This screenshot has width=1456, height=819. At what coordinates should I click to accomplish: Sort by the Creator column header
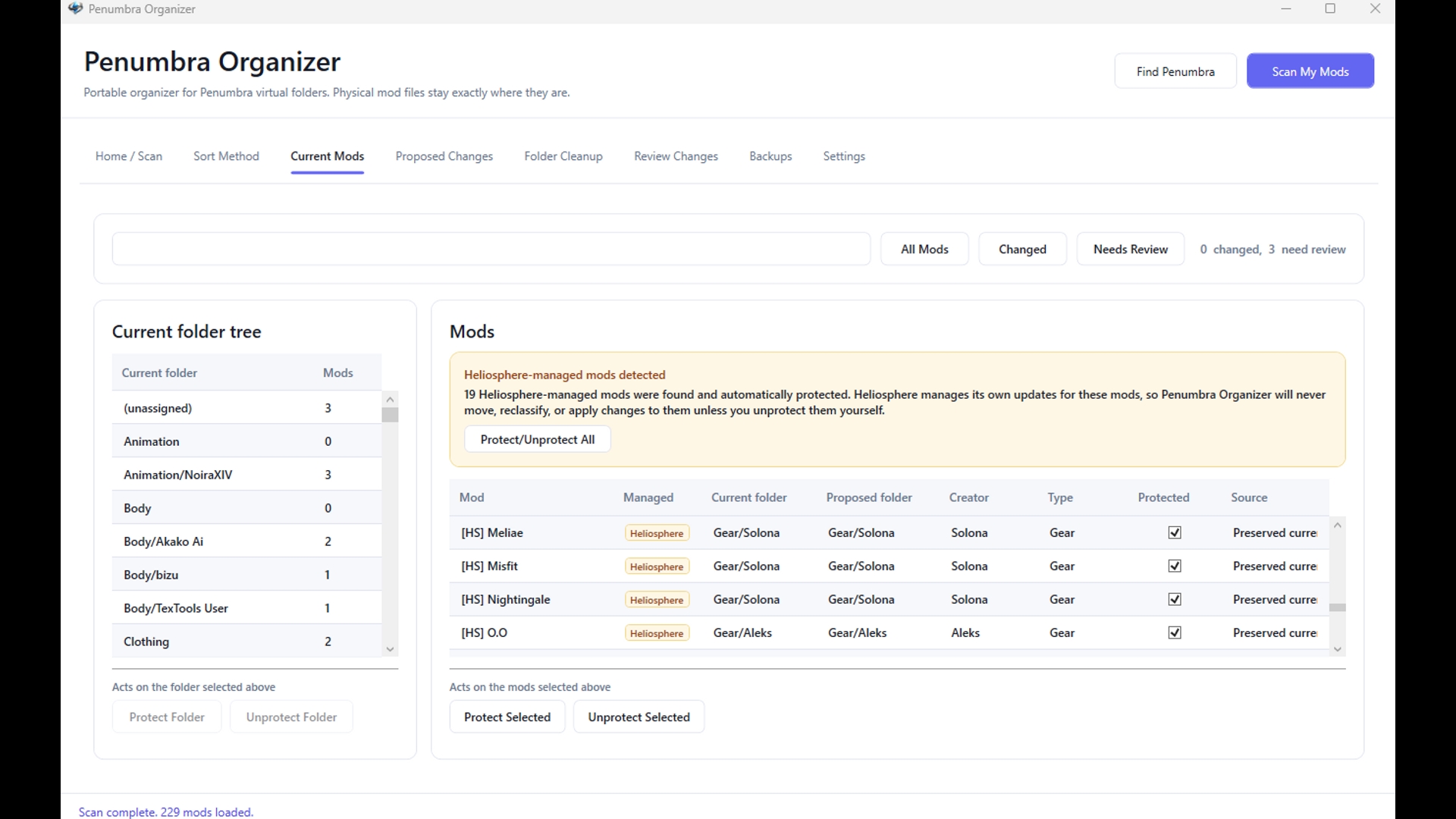coord(969,497)
